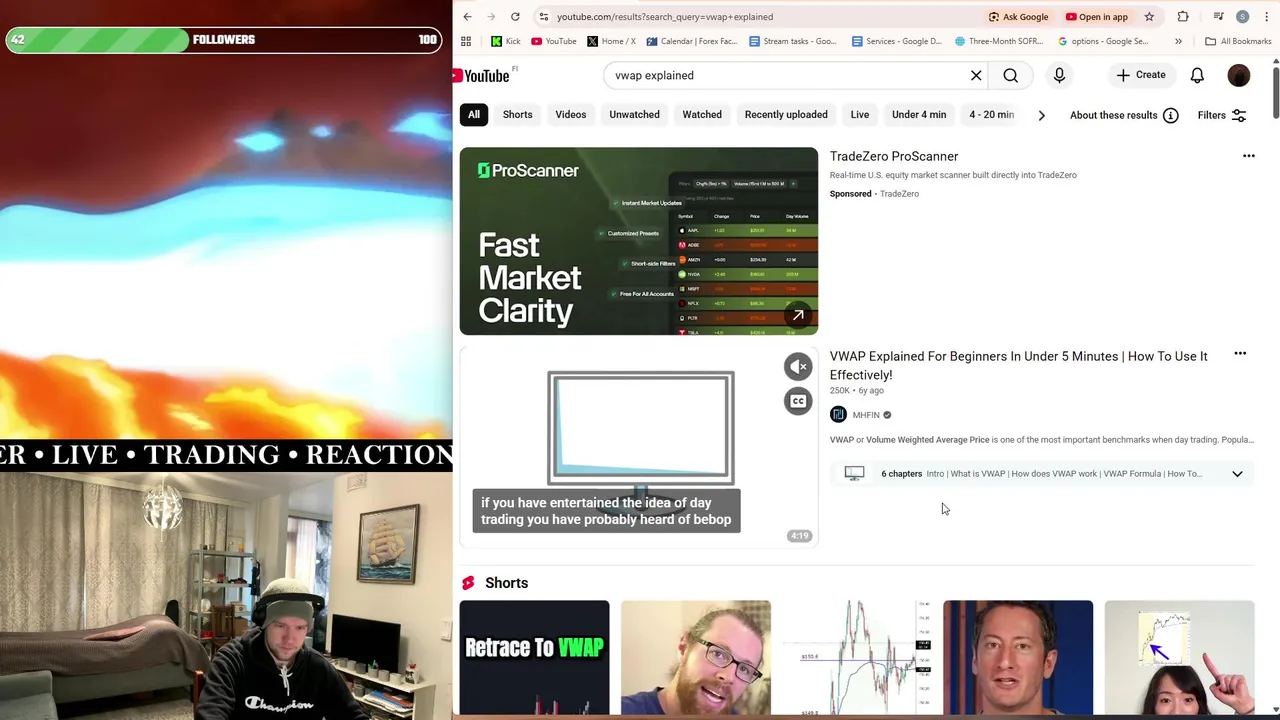This screenshot has width=1280, height=720.
Task: Open the short with the pointing woman
Action: [x=1180, y=658]
